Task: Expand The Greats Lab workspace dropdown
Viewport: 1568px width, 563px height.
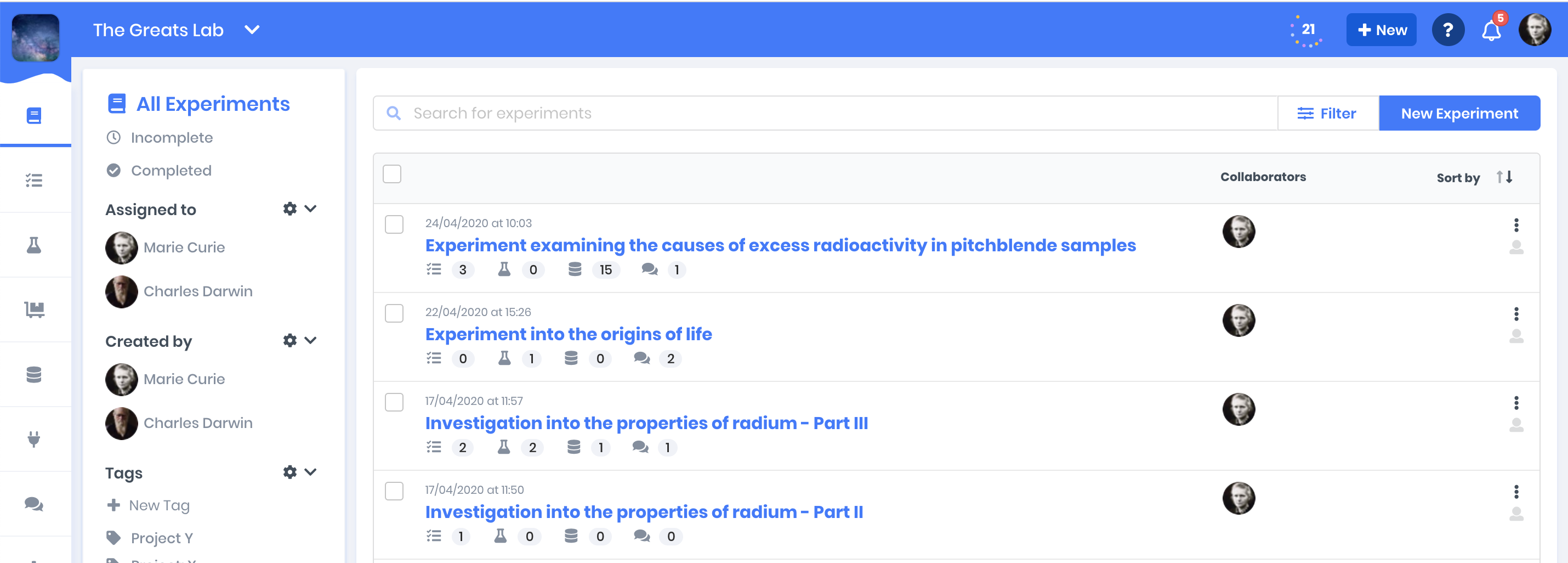Action: tap(252, 30)
